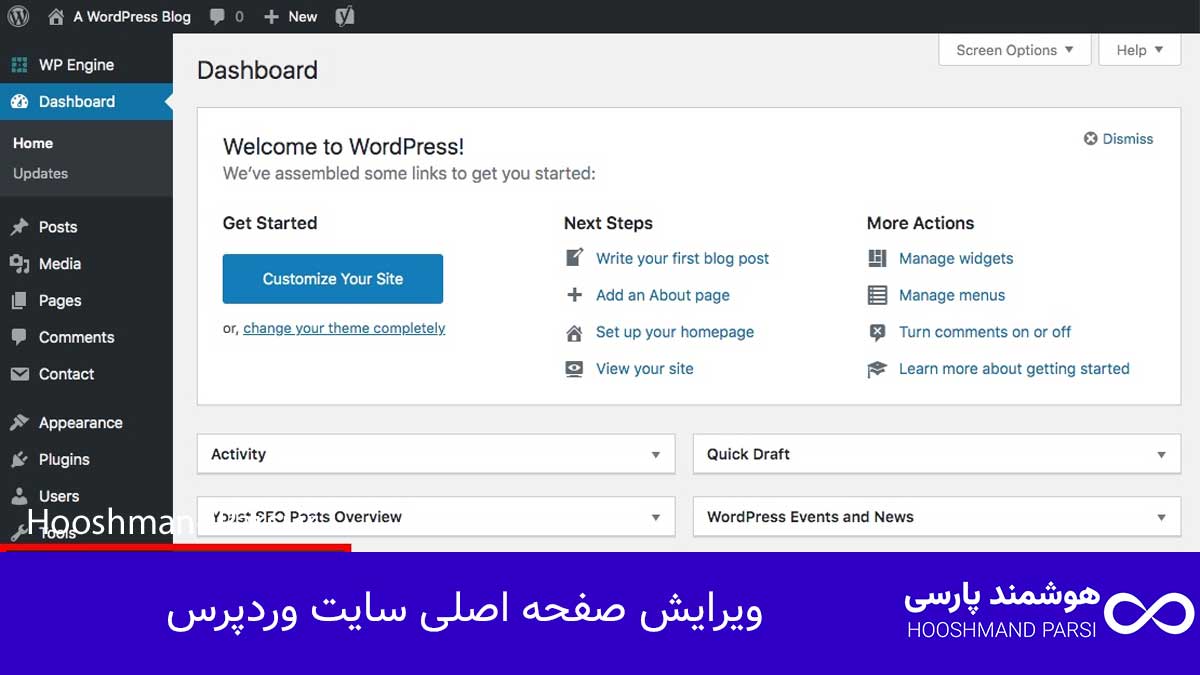Click the WordPress logo icon
Viewport: 1200px width, 675px height.
pyautogui.click(x=18, y=17)
